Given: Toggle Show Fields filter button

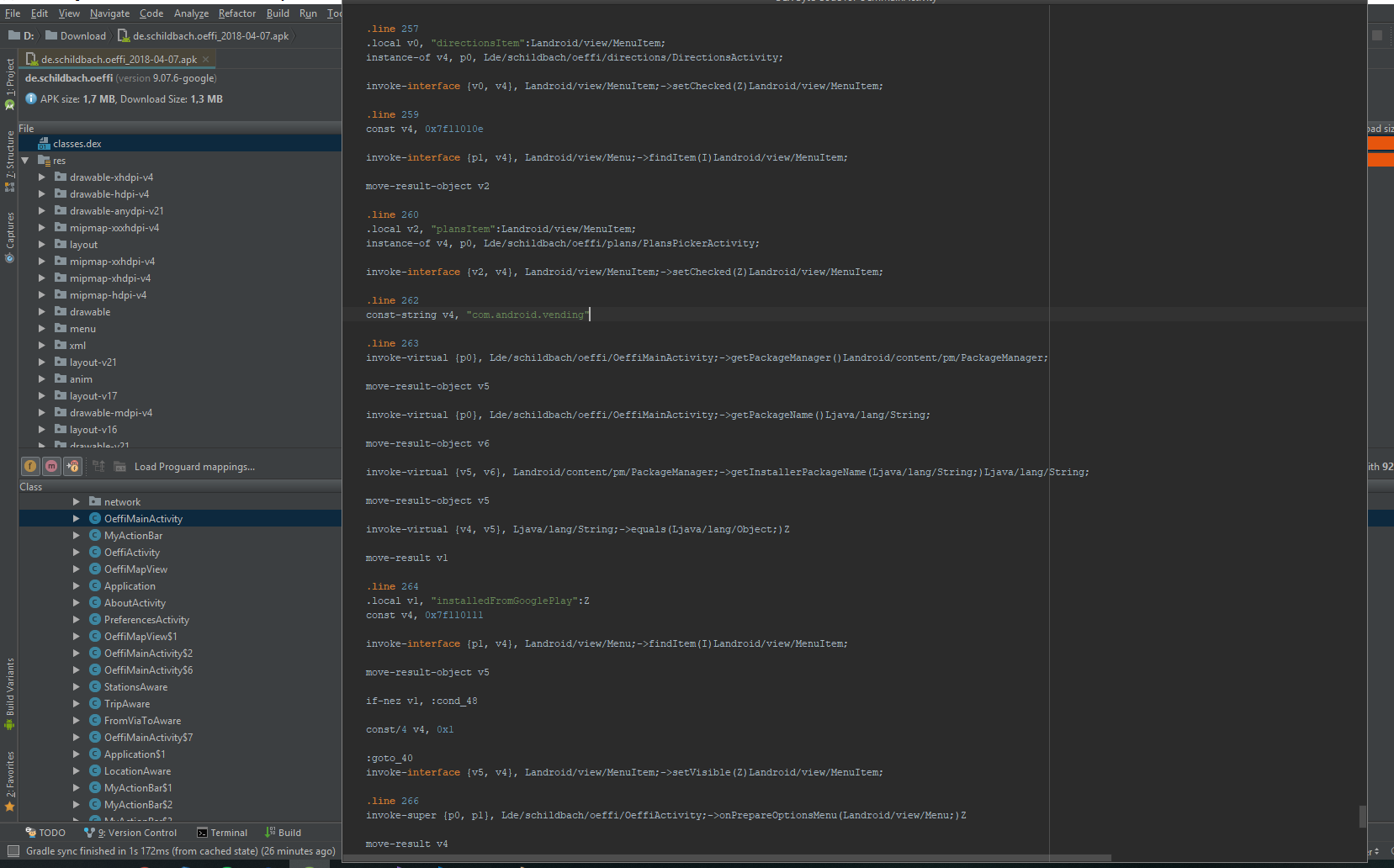Looking at the screenshot, I should (x=30, y=466).
